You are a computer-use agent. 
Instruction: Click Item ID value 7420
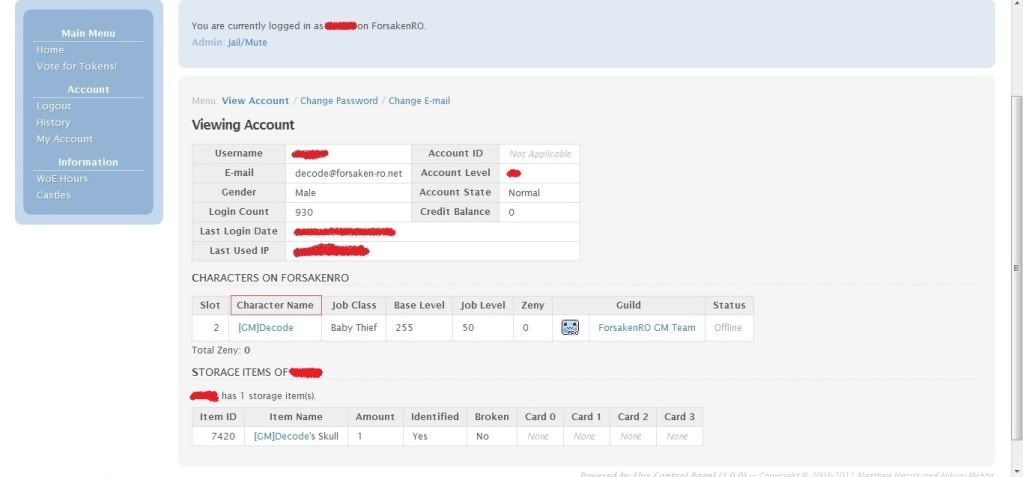pyautogui.click(x=223, y=436)
